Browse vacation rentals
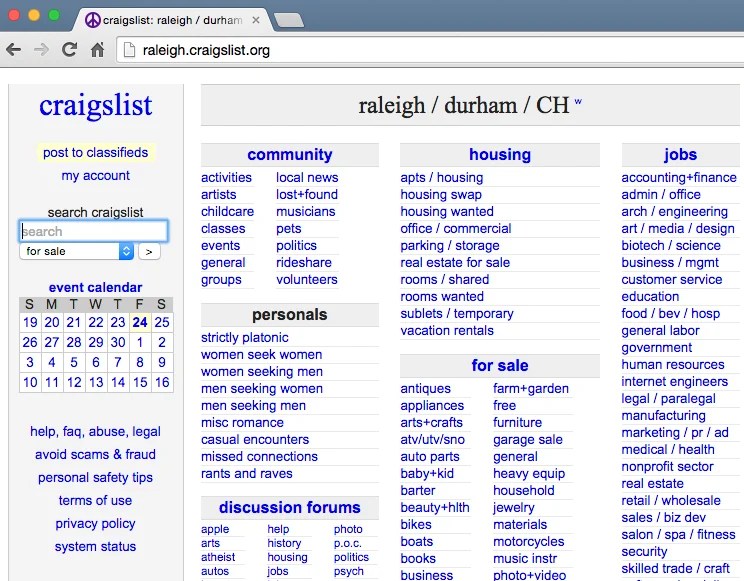Screen dimensions: 744x581 pyautogui.click(x=447, y=331)
